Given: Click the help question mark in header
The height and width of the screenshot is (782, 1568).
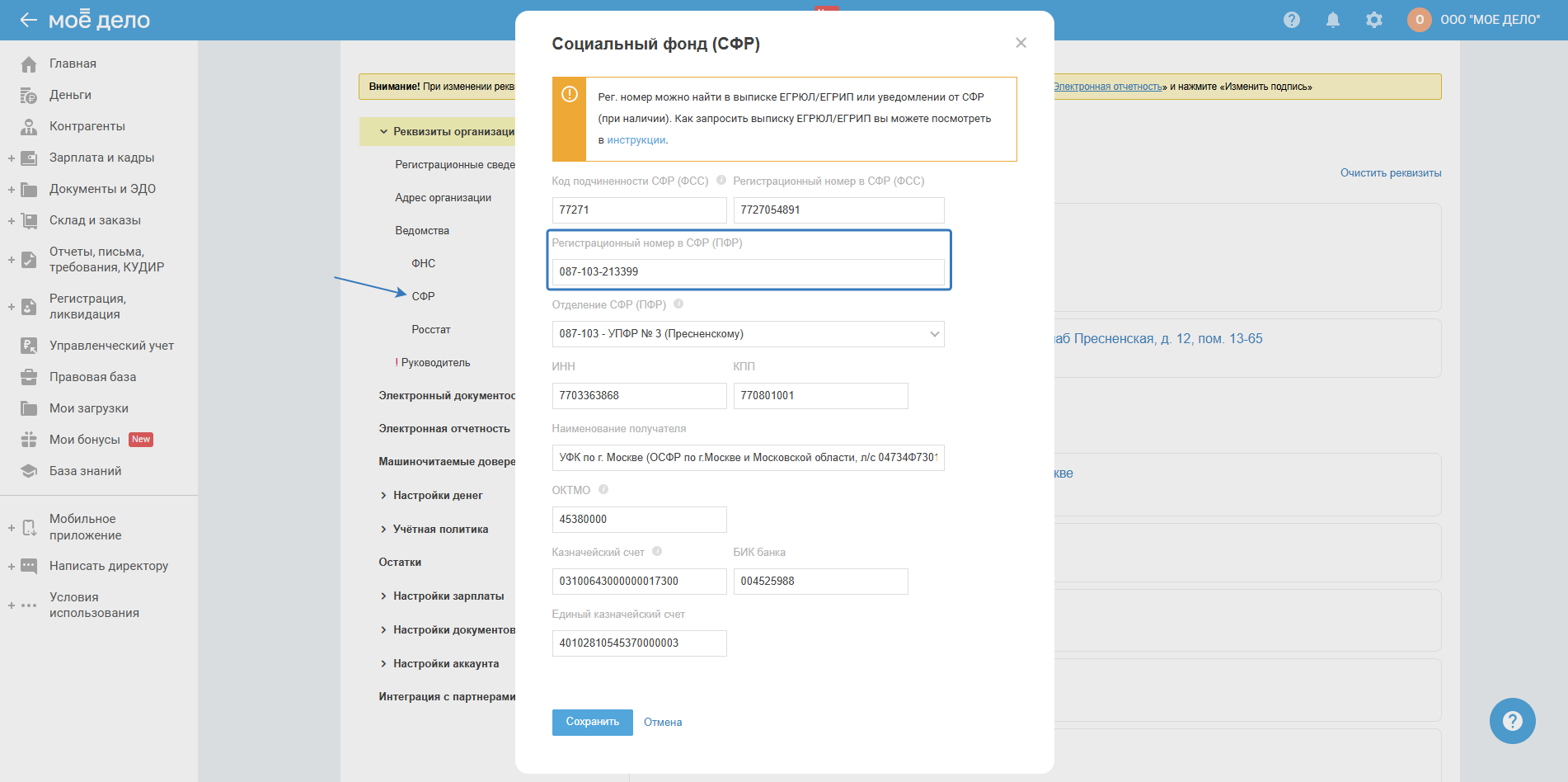Looking at the screenshot, I should (1291, 20).
